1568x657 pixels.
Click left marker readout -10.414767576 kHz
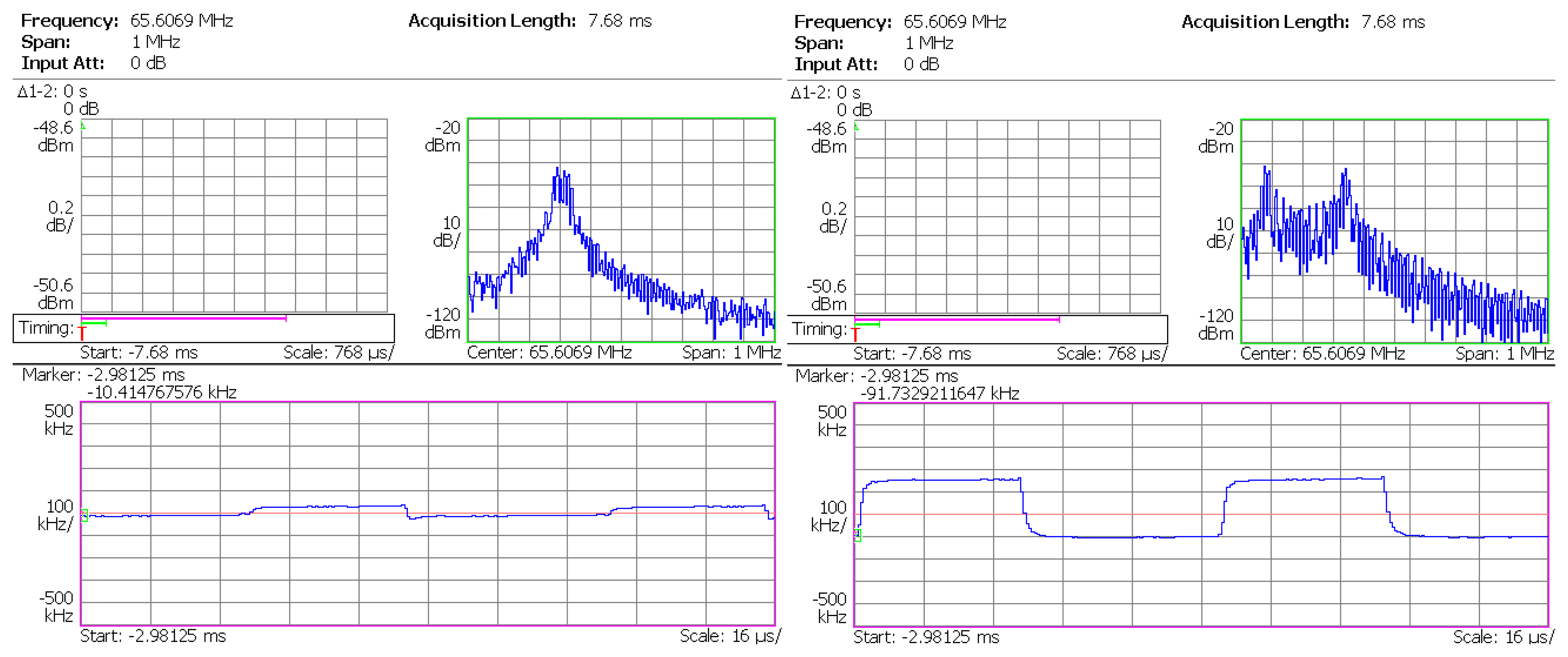click(162, 392)
